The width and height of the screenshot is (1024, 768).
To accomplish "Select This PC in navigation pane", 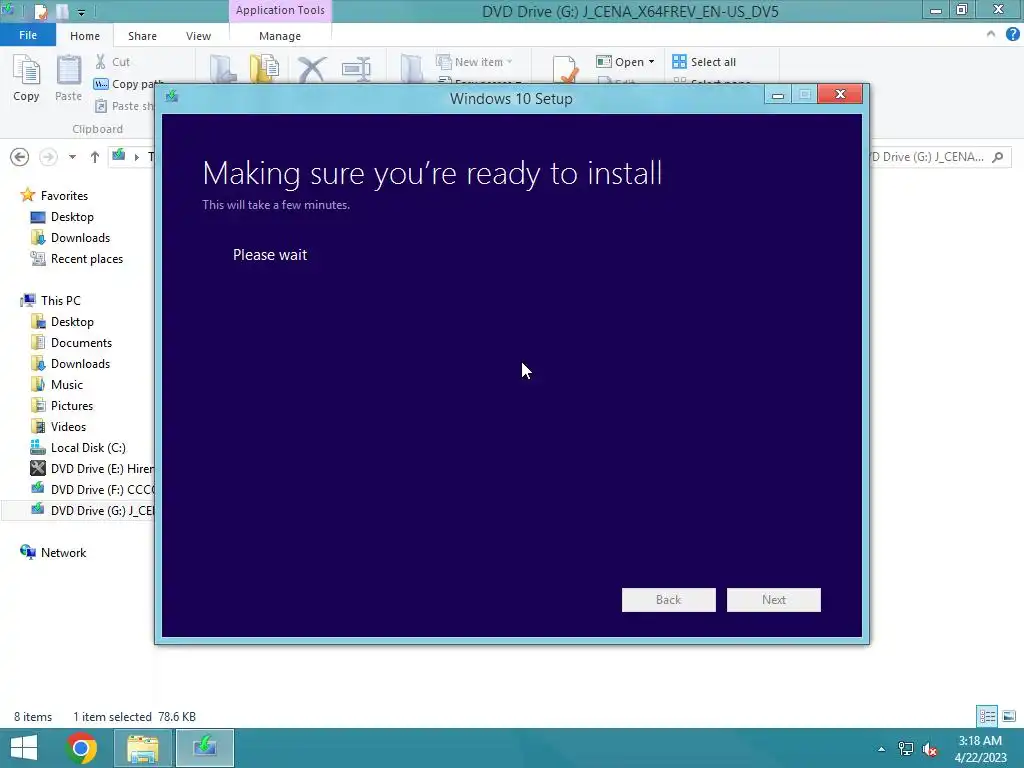I will click(61, 300).
